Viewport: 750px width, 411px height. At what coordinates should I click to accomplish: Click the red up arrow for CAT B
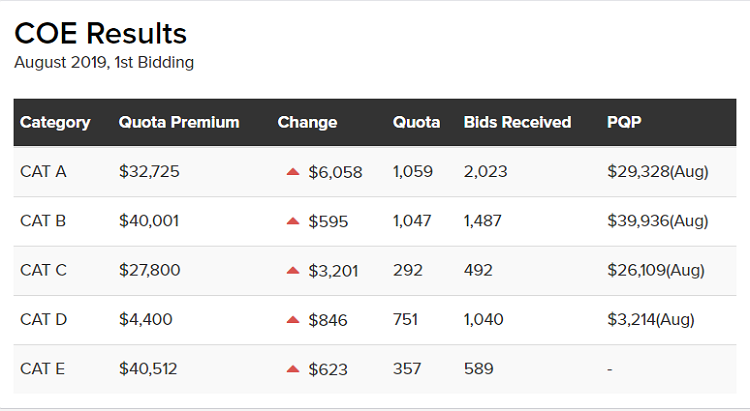pyautogui.click(x=293, y=221)
